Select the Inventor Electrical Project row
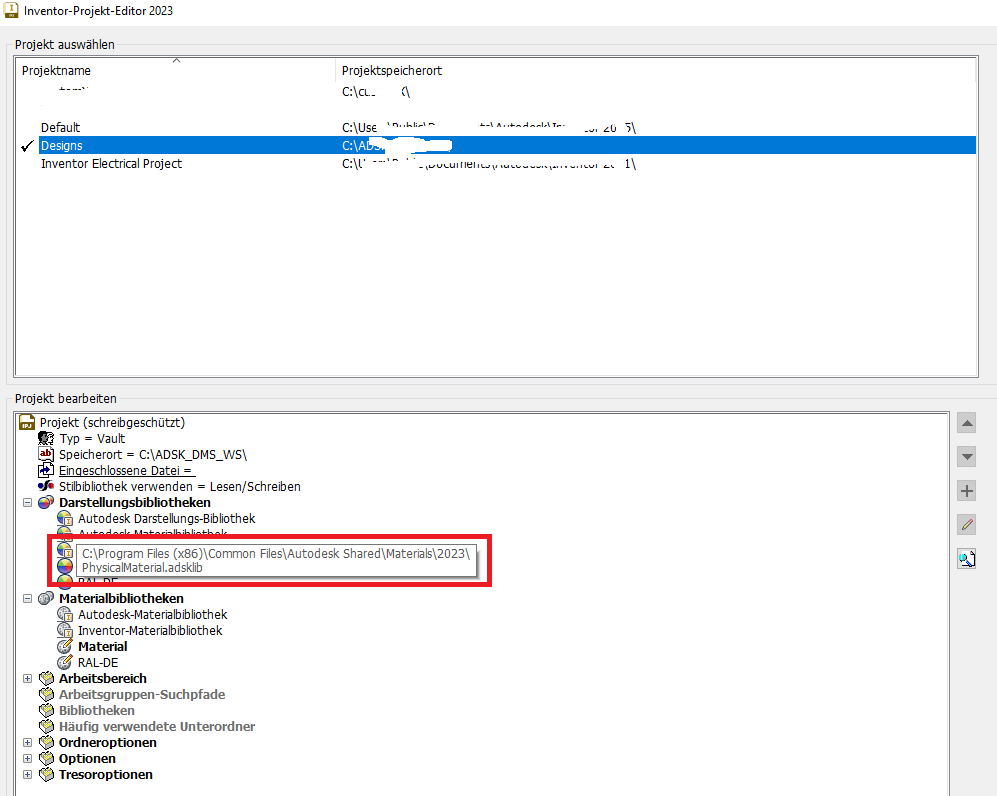The width and height of the screenshot is (997, 796). [x=111, y=163]
